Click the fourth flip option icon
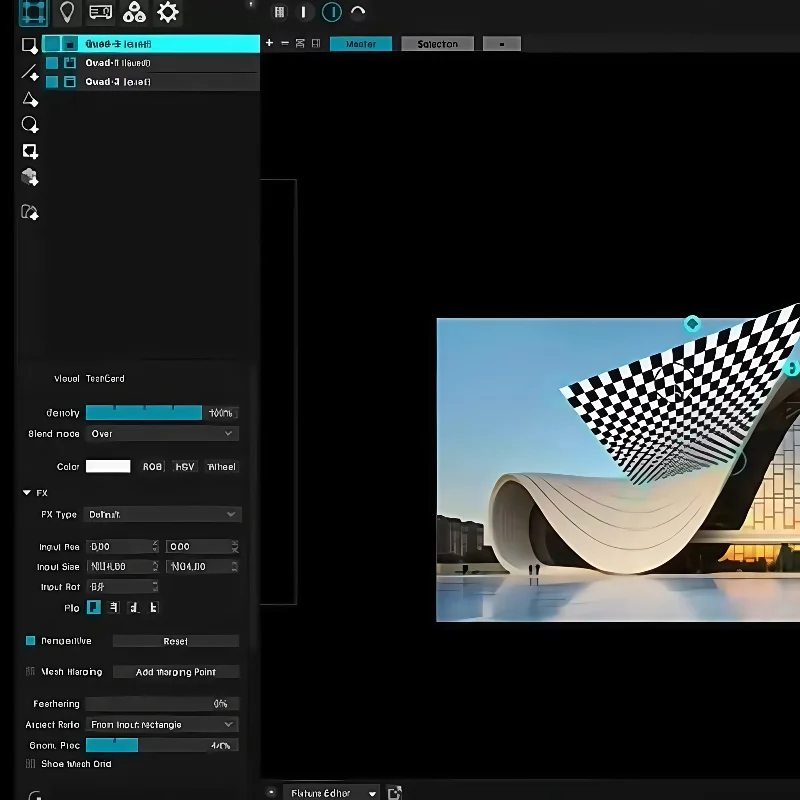 154,607
